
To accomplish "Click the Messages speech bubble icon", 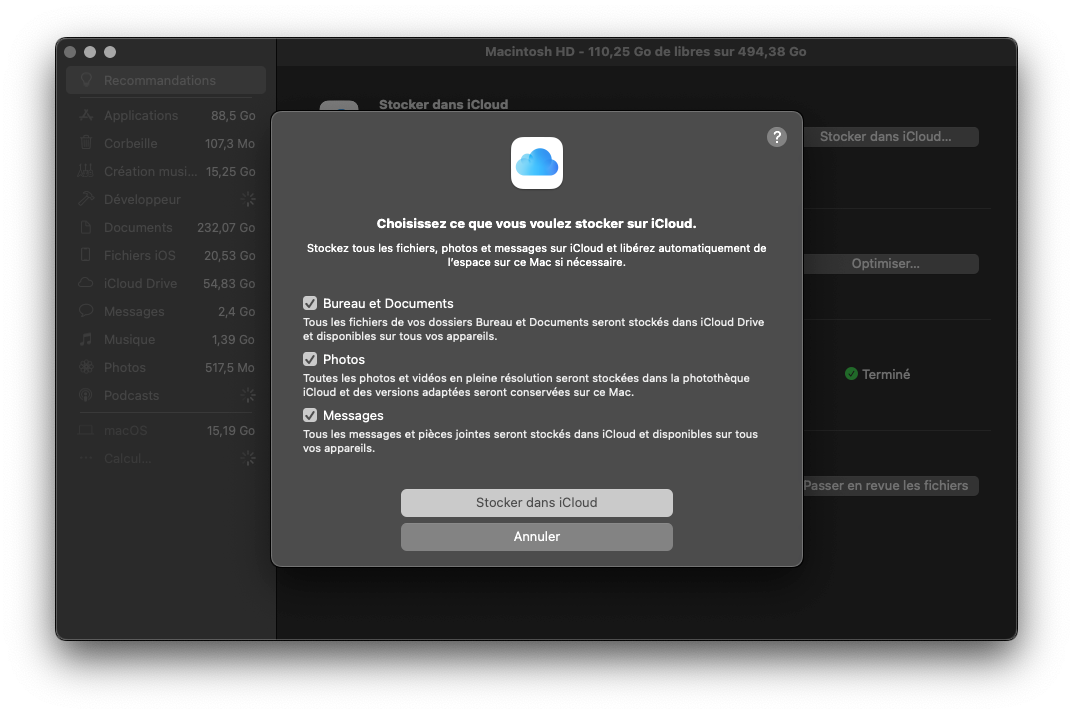I will (x=86, y=311).
